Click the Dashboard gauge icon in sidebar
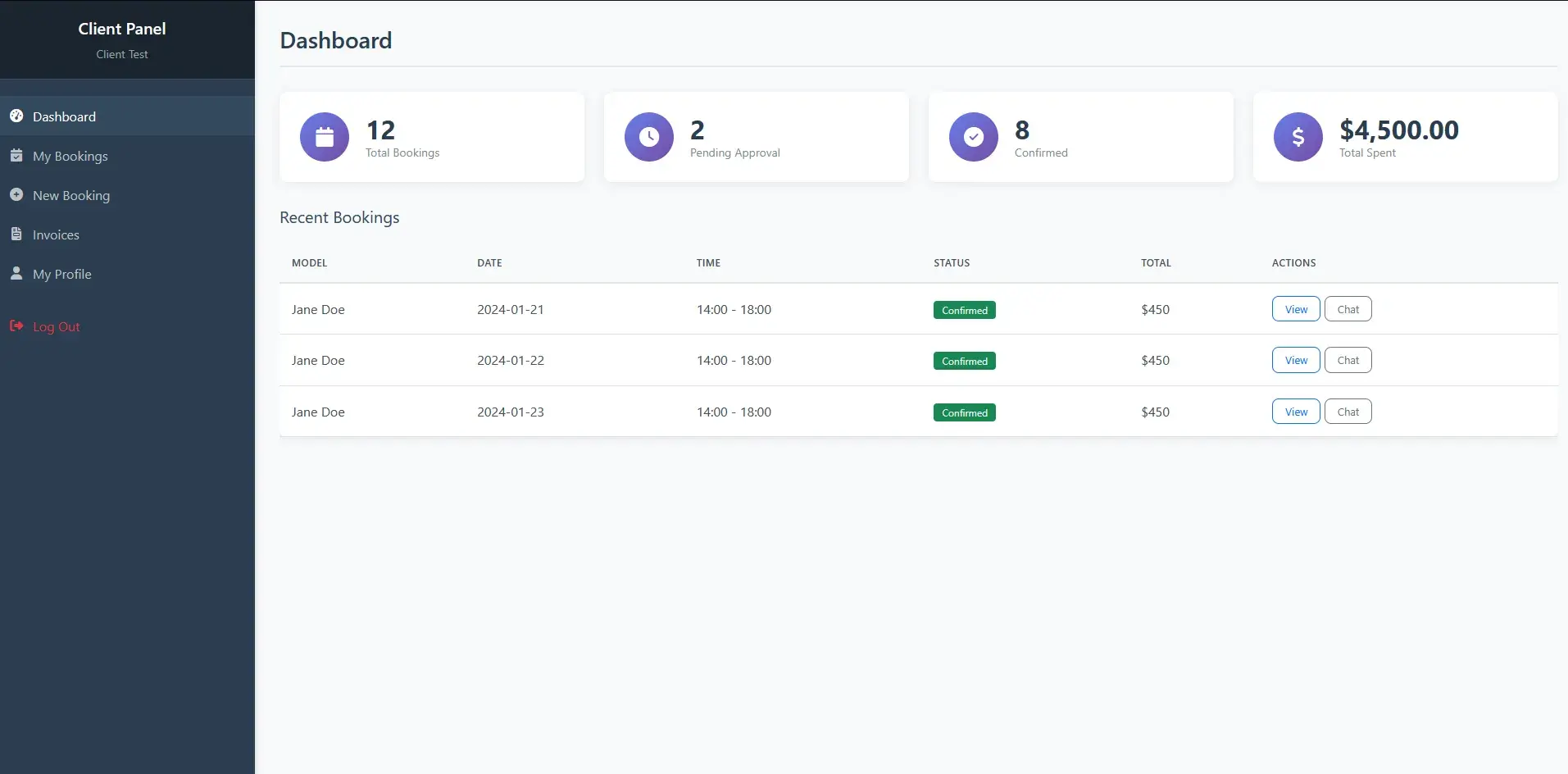1568x774 pixels. [x=16, y=116]
